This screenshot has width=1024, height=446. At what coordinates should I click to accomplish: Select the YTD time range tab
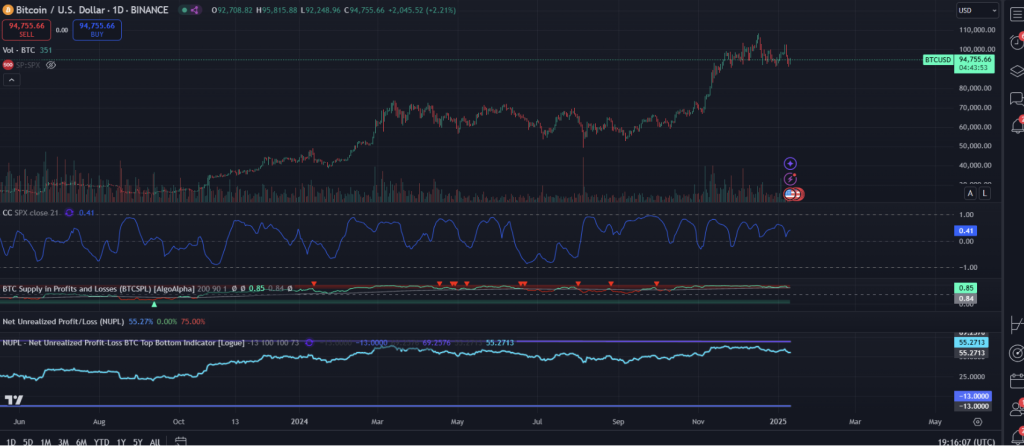(101, 441)
